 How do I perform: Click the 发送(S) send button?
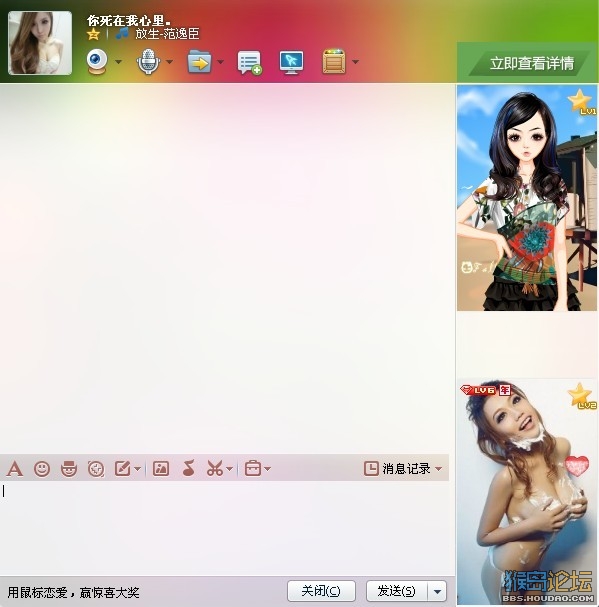397,591
